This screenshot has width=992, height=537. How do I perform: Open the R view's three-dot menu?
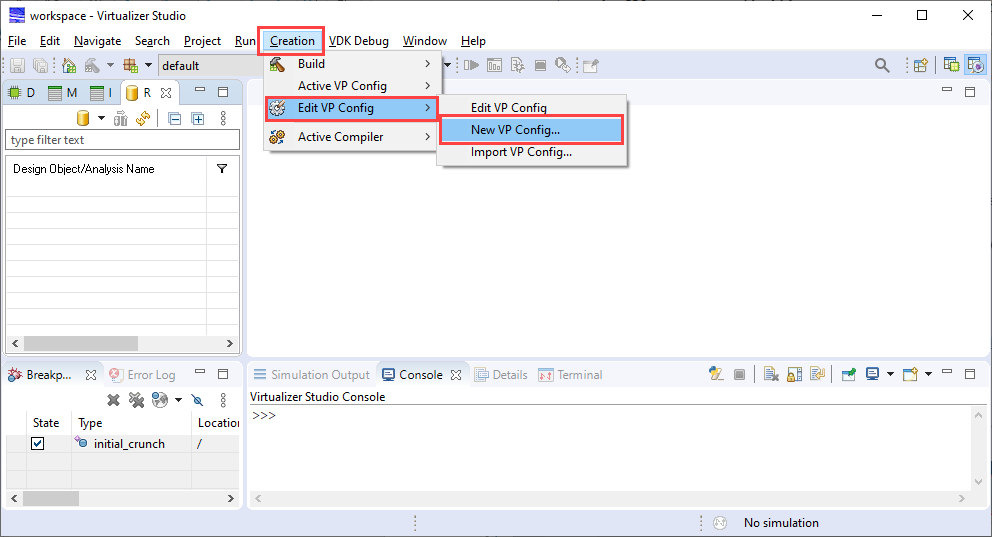[x=223, y=118]
